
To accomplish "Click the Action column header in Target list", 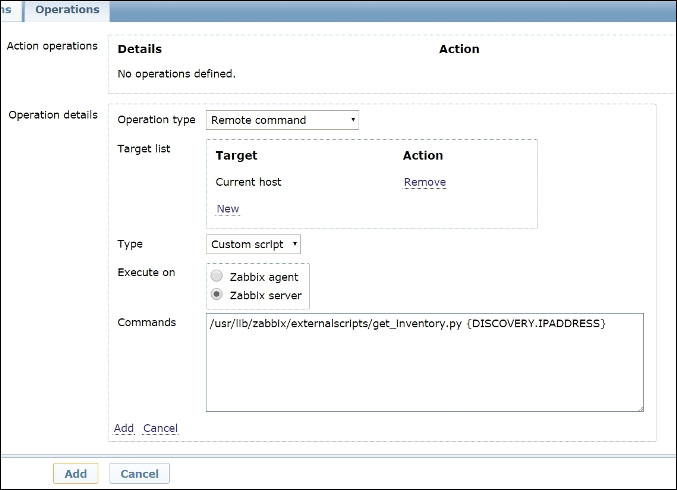I will [423, 156].
